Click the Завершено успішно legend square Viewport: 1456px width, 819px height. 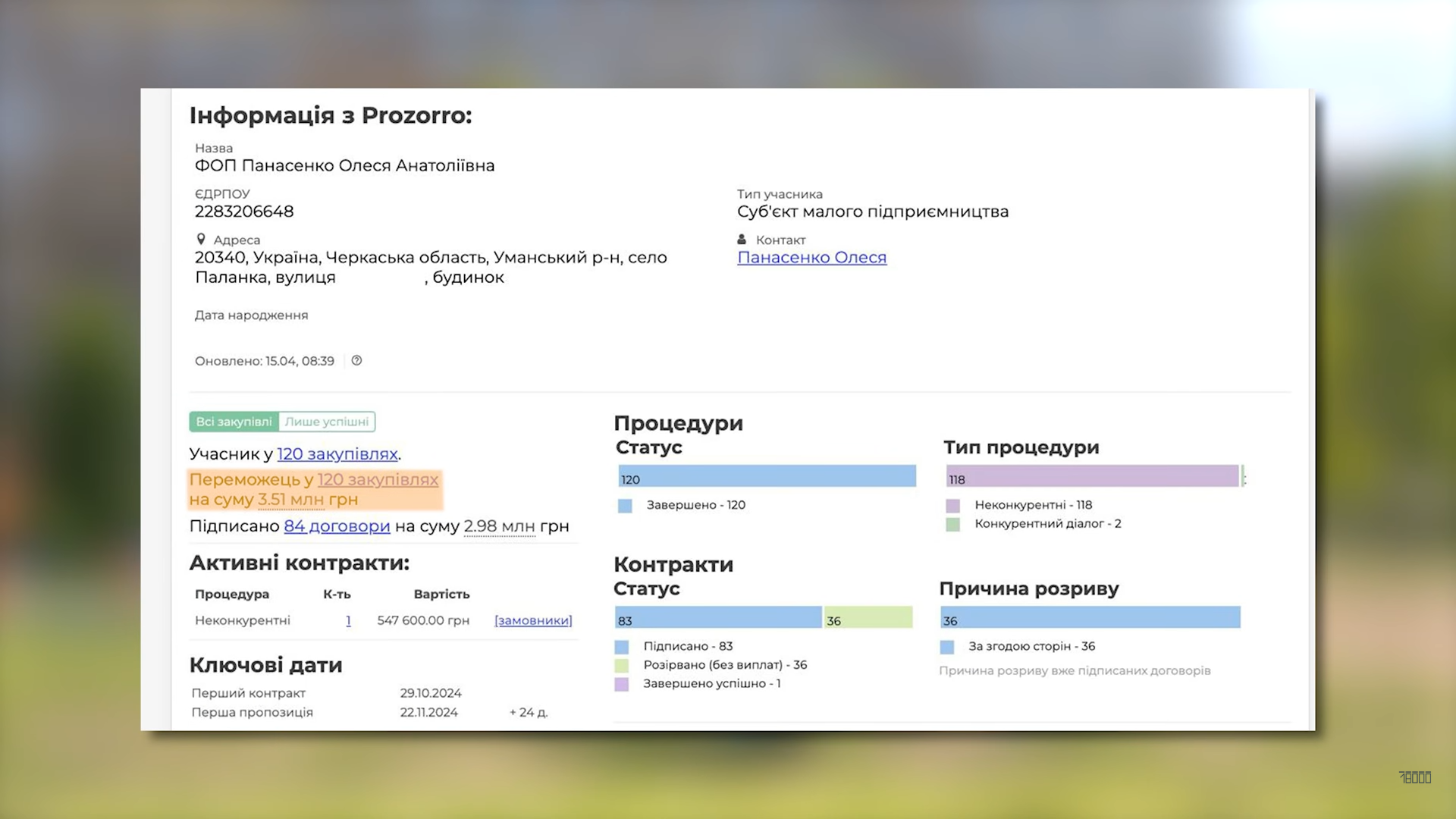622,684
